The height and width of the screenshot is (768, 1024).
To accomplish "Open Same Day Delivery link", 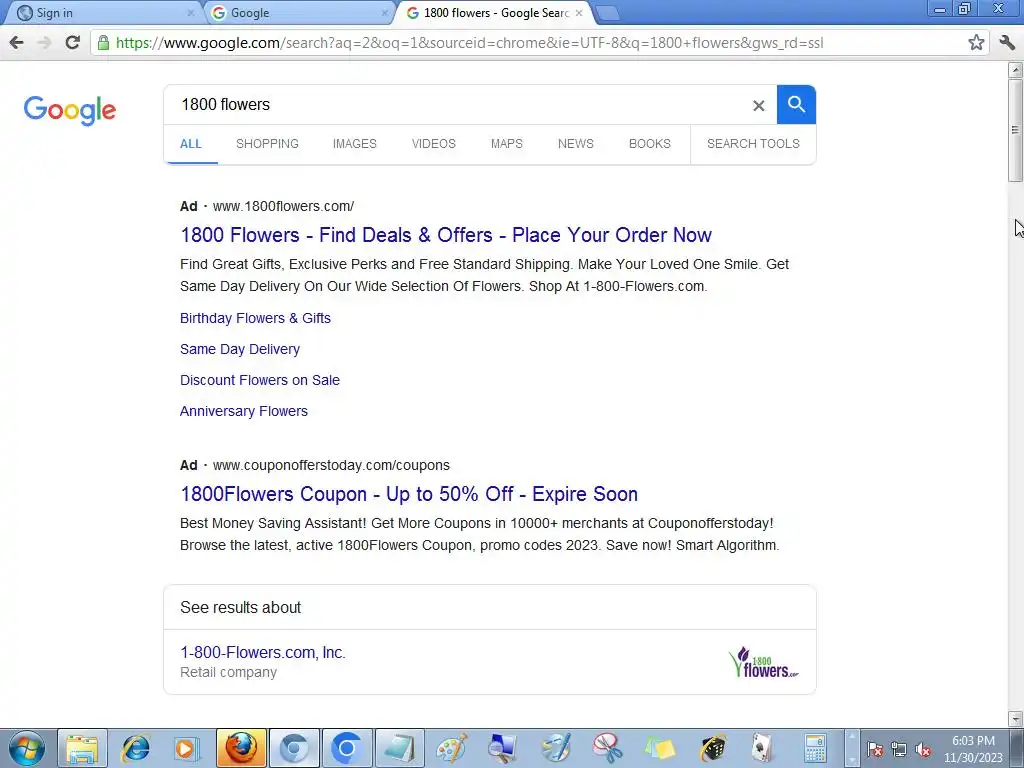I will point(240,349).
